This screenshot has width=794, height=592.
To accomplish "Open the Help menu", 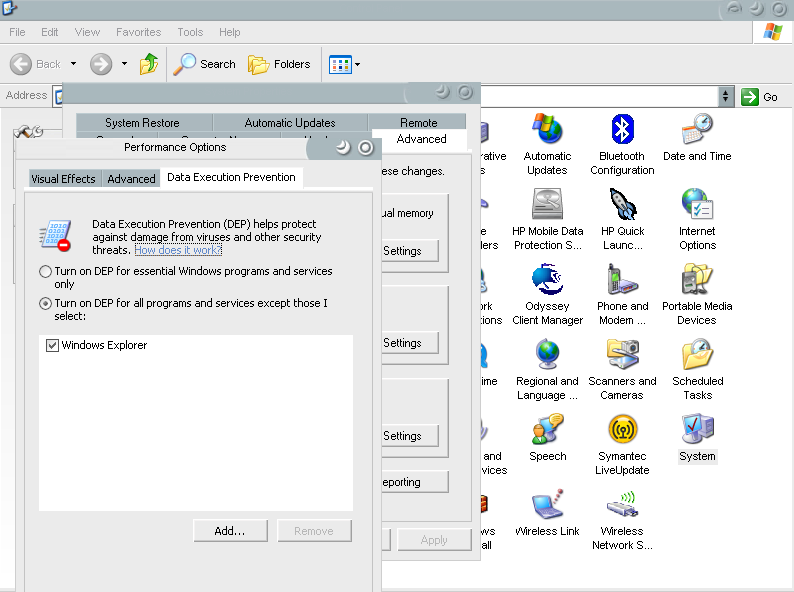I will [229, 32].
